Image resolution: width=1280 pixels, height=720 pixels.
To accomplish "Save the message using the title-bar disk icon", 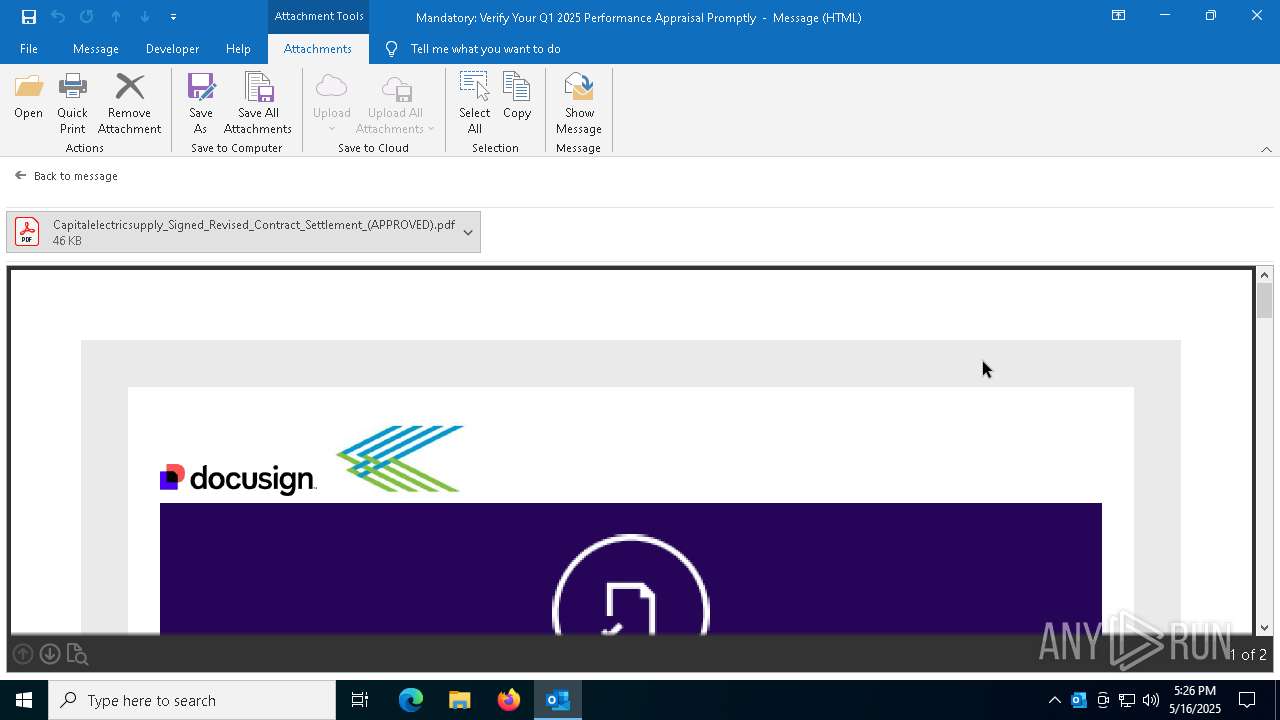I will 29,17.
